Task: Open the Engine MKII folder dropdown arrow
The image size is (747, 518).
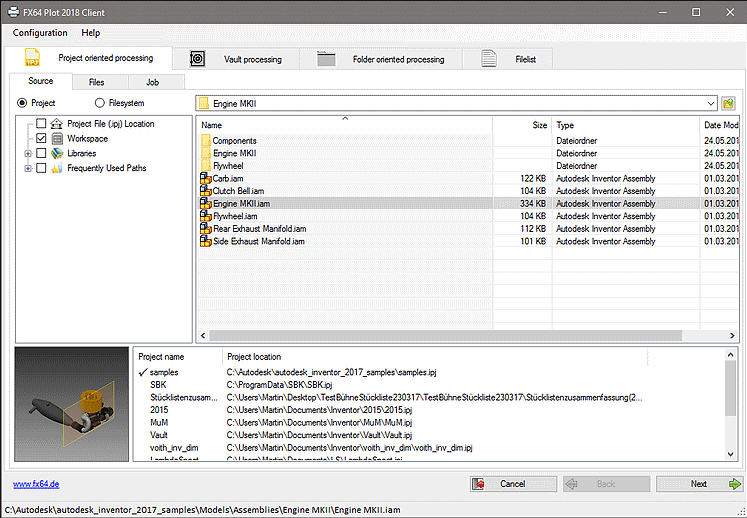Action: (x=710, y=103)
